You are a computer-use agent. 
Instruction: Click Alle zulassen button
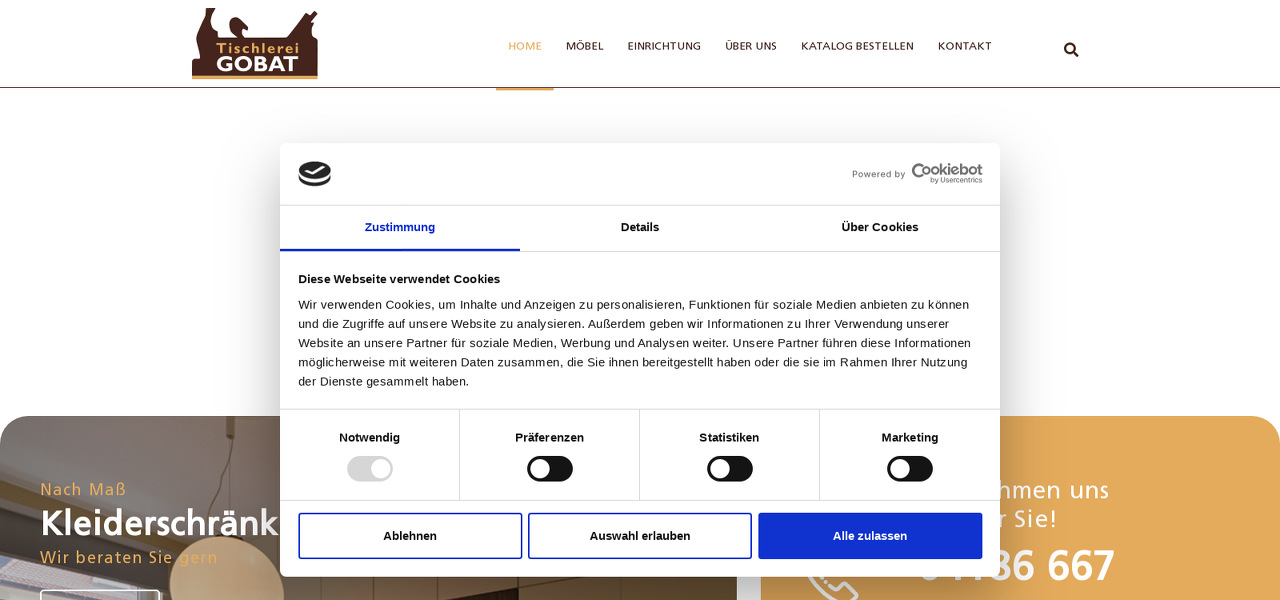pos(870,536)
